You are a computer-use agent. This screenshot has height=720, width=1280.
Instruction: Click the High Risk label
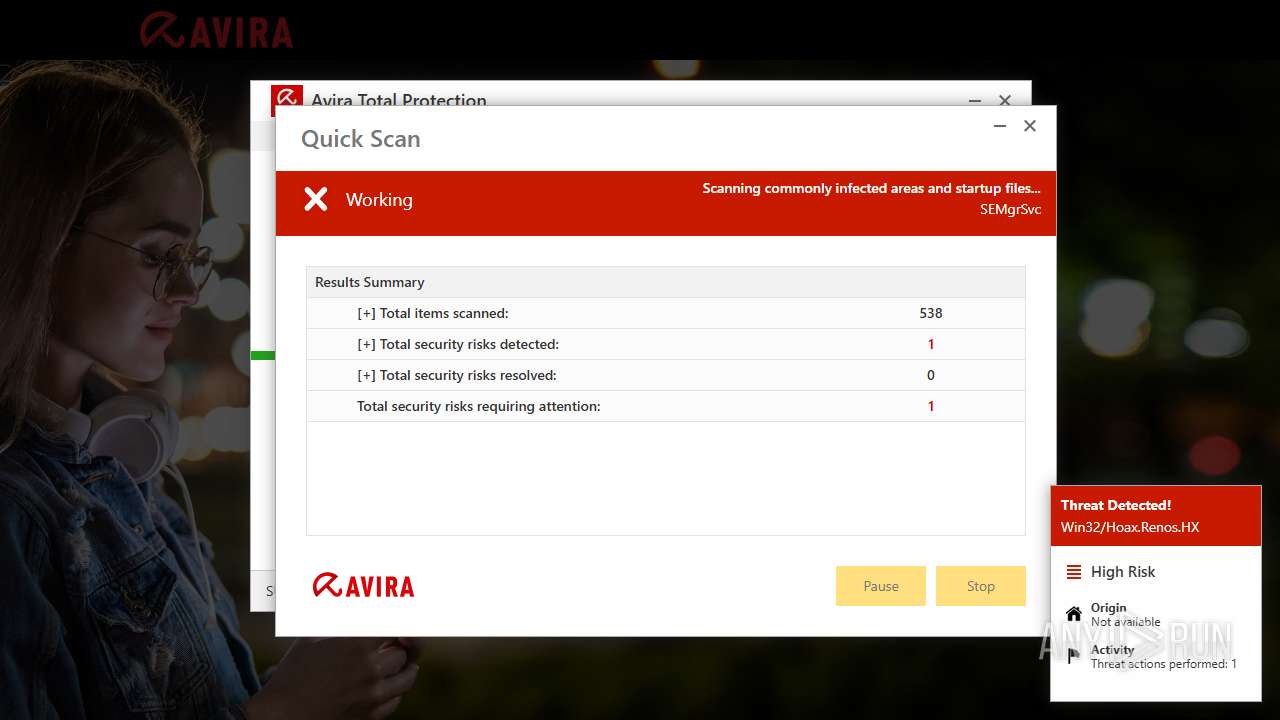(1123, 572)
